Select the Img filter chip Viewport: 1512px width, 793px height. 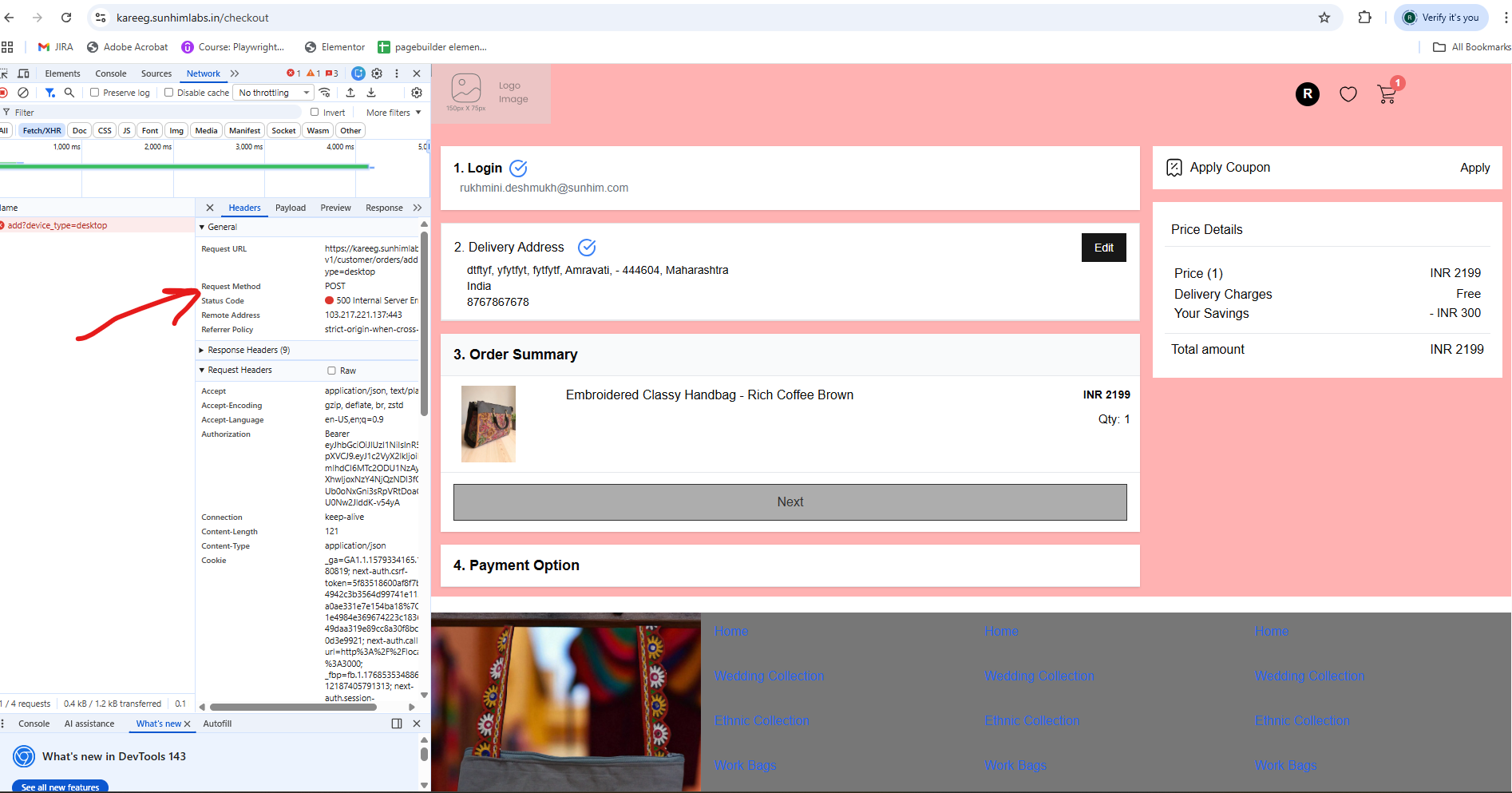tap(176, 131)
